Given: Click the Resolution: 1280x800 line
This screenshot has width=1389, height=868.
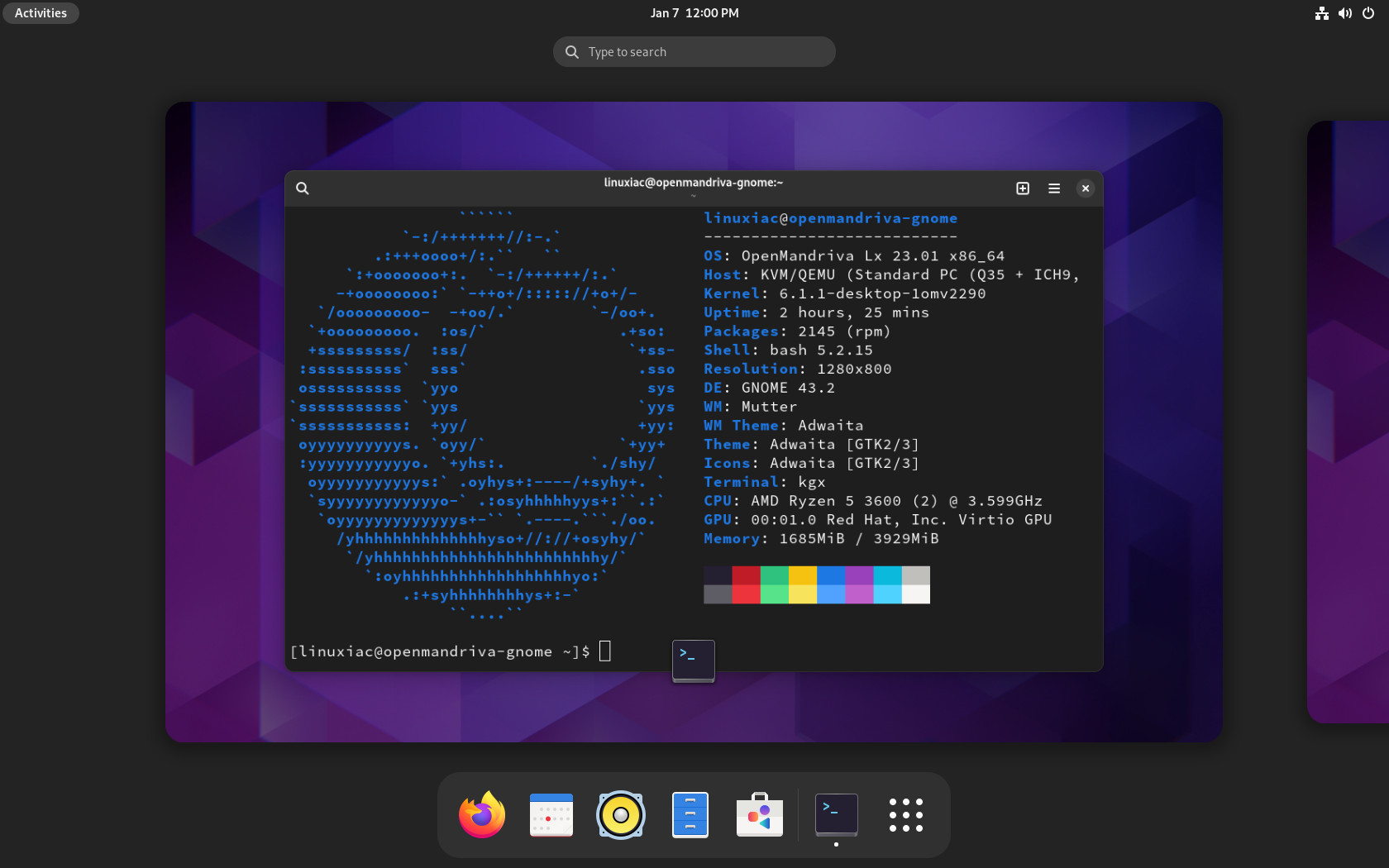Looking at the screenshot, I should tap(798, 370).
